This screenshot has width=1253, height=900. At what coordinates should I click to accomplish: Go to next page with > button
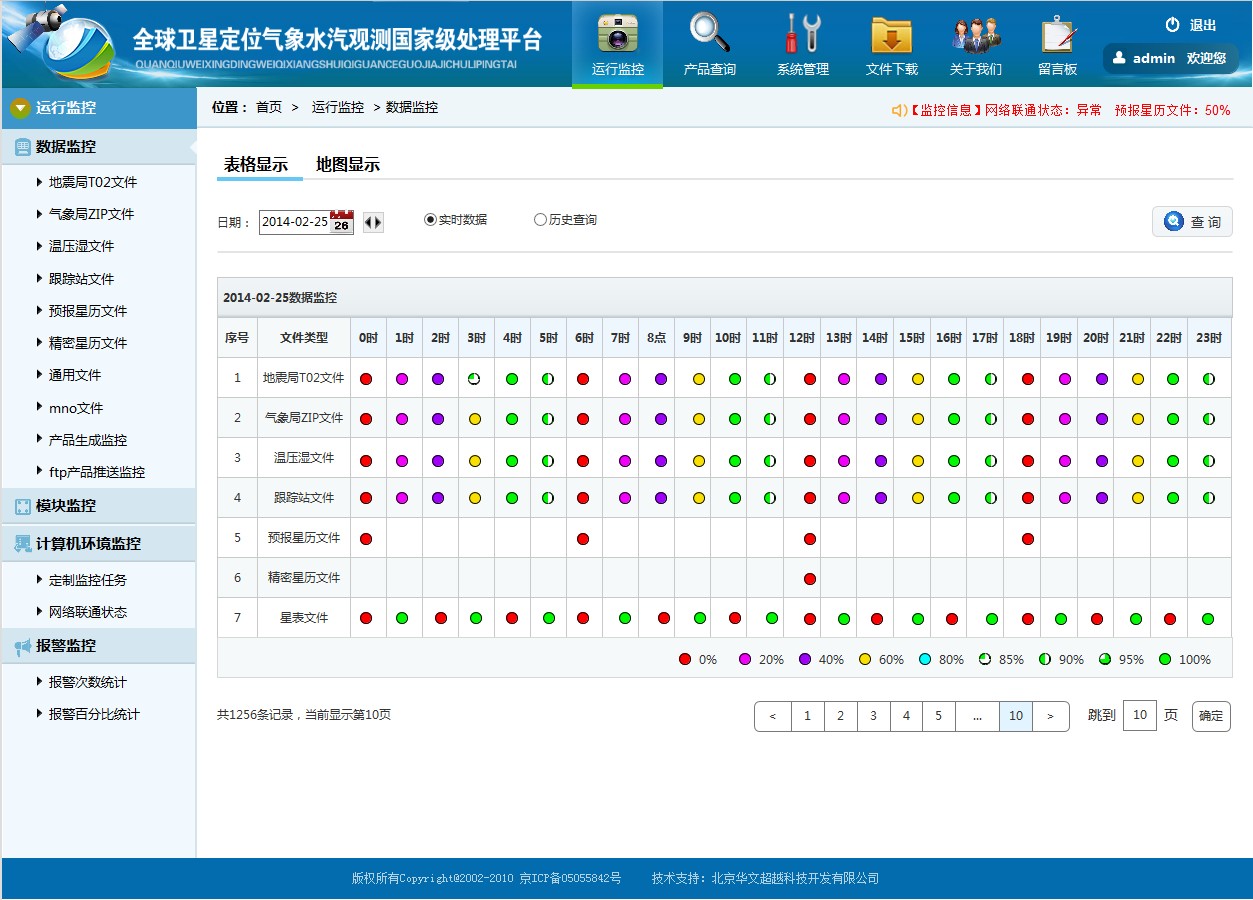point(1050,717)
